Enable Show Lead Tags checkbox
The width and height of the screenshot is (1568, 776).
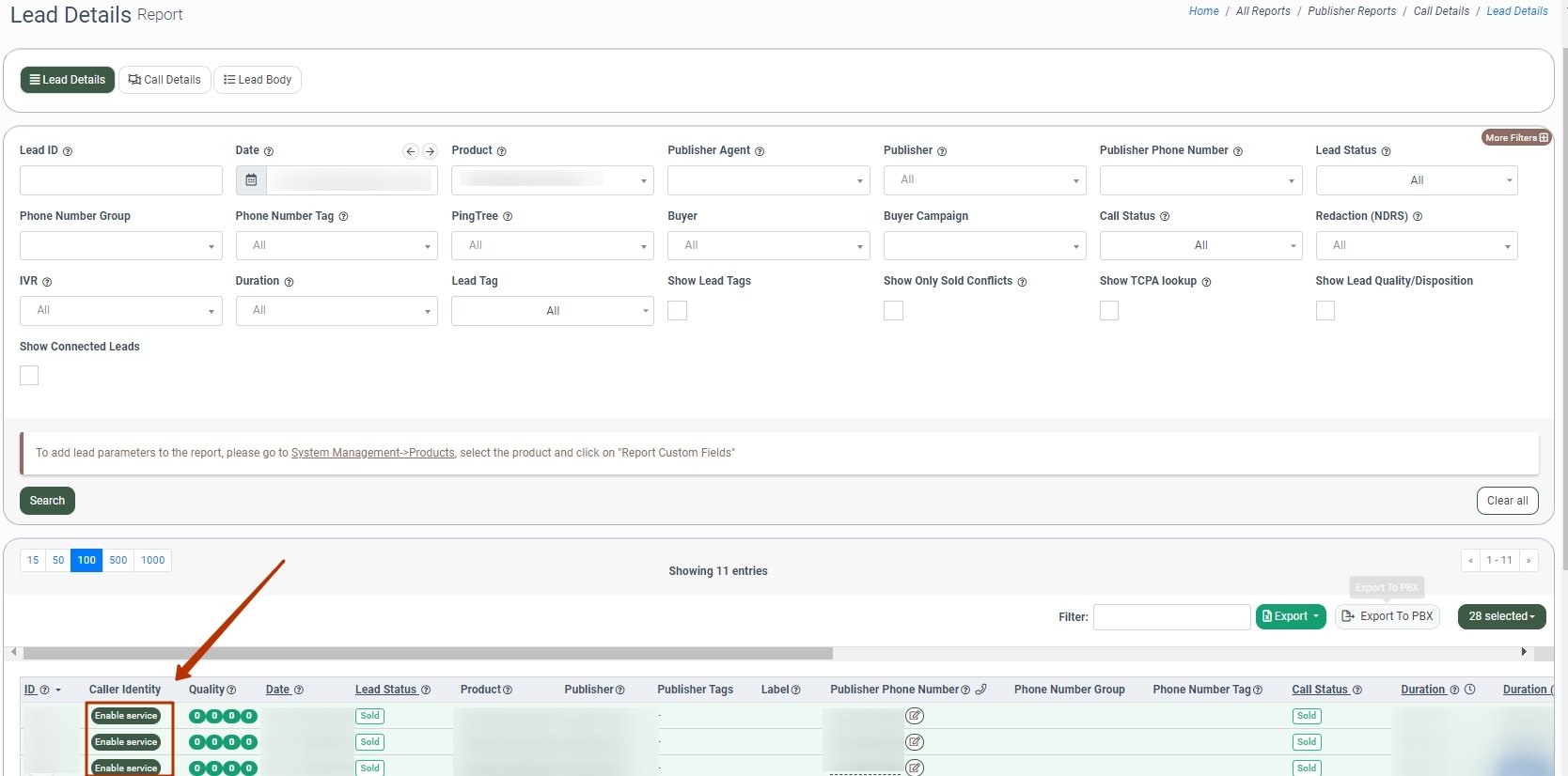[677, 311]
